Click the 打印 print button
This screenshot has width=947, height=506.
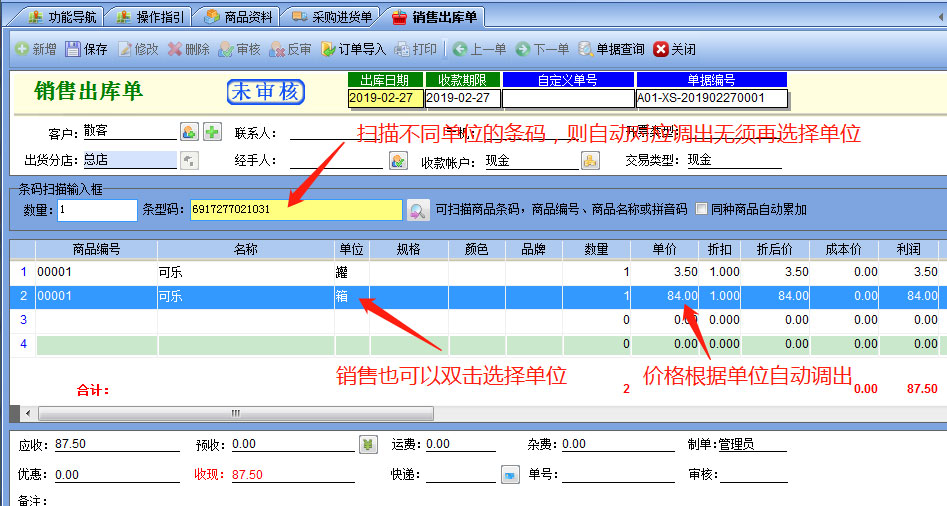click(416, 49)
